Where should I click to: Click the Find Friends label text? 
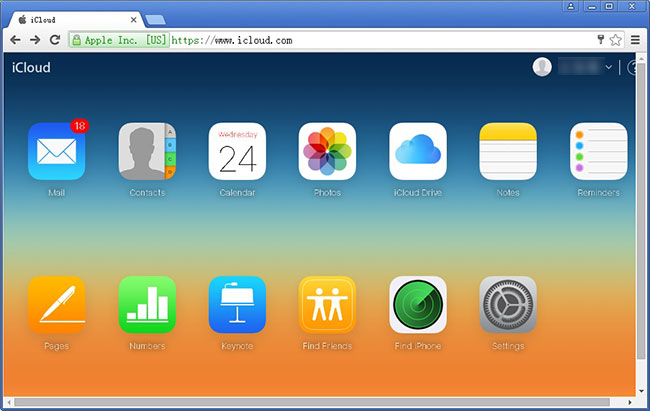tap(327, 346)
